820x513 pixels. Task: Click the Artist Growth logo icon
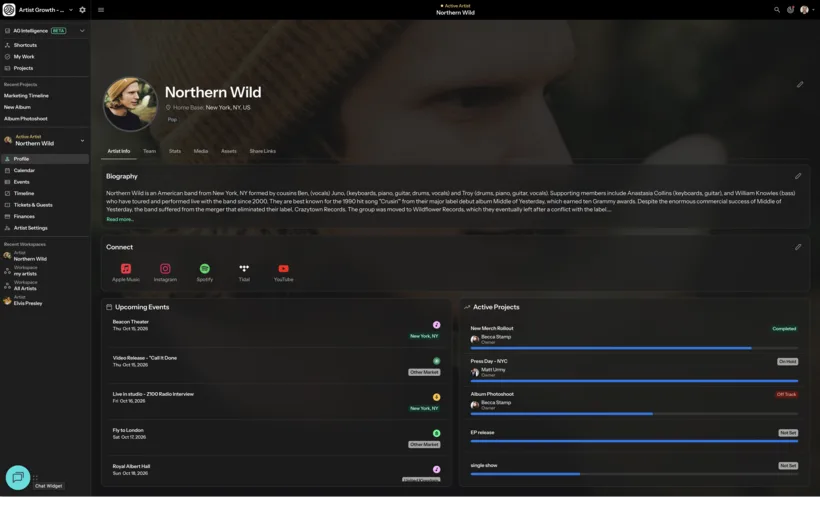pyautogui.click(x=9, y=10)
